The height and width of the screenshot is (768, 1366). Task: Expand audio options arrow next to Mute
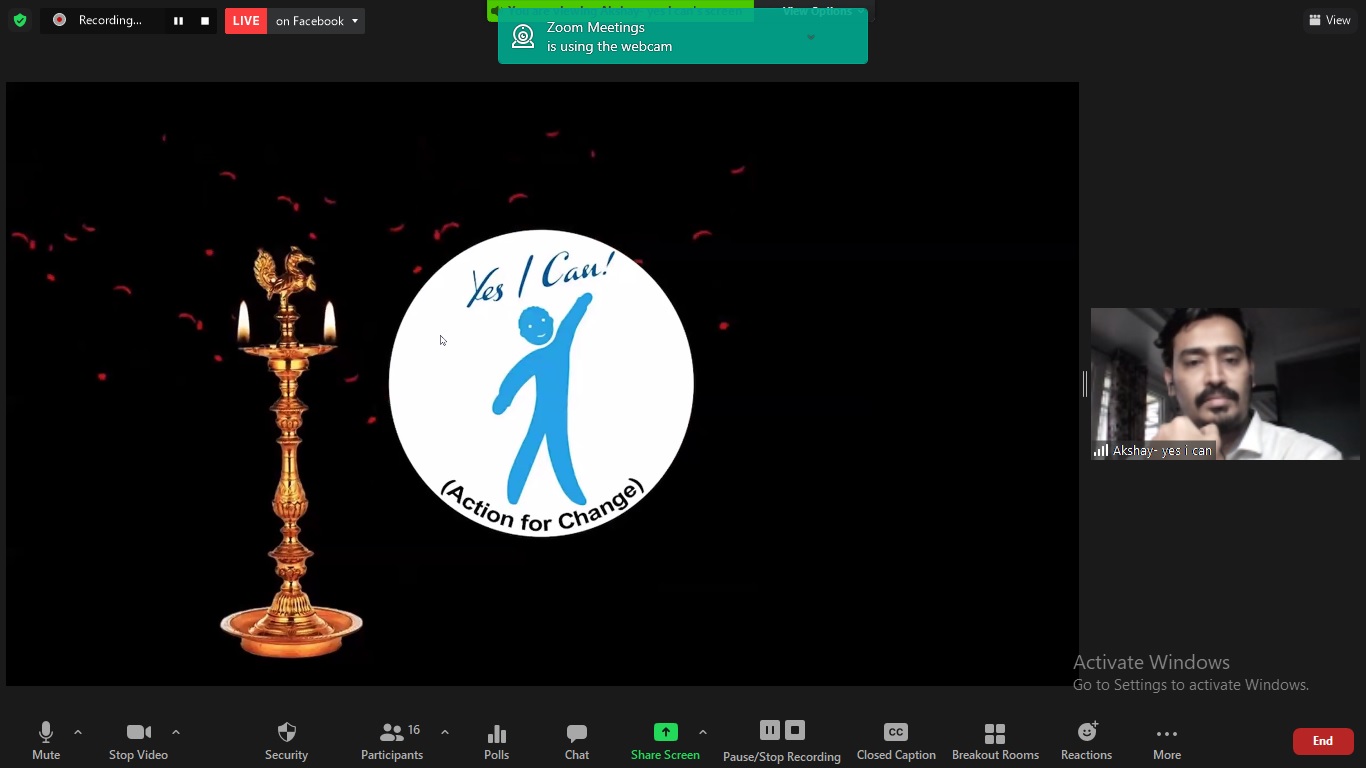78,732
